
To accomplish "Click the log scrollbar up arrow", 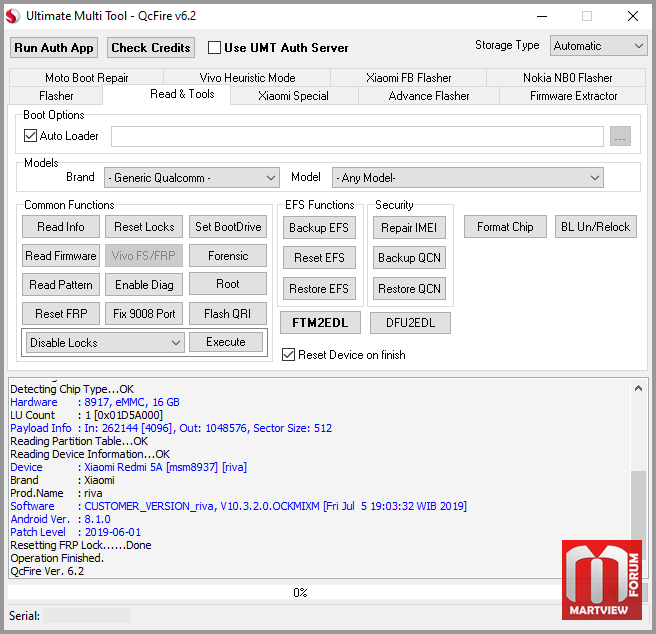I will click(638, 388).
